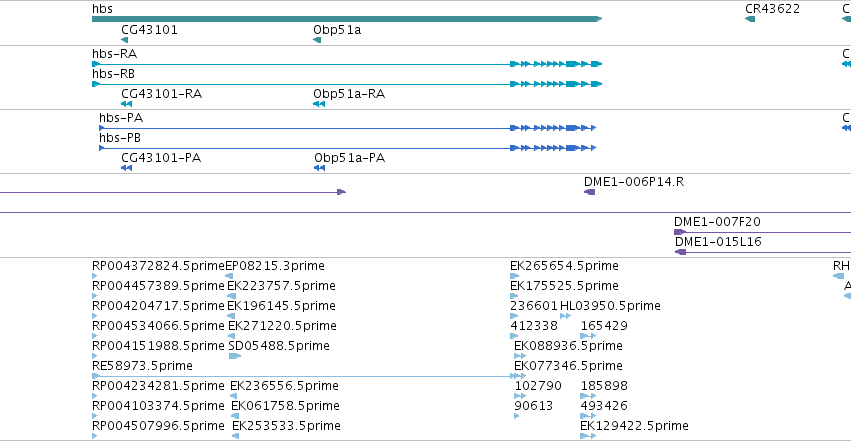Viewport: 851px width, 441px height.
Task: Select the DME1-015L16 label
Action: tap(719, 242)
